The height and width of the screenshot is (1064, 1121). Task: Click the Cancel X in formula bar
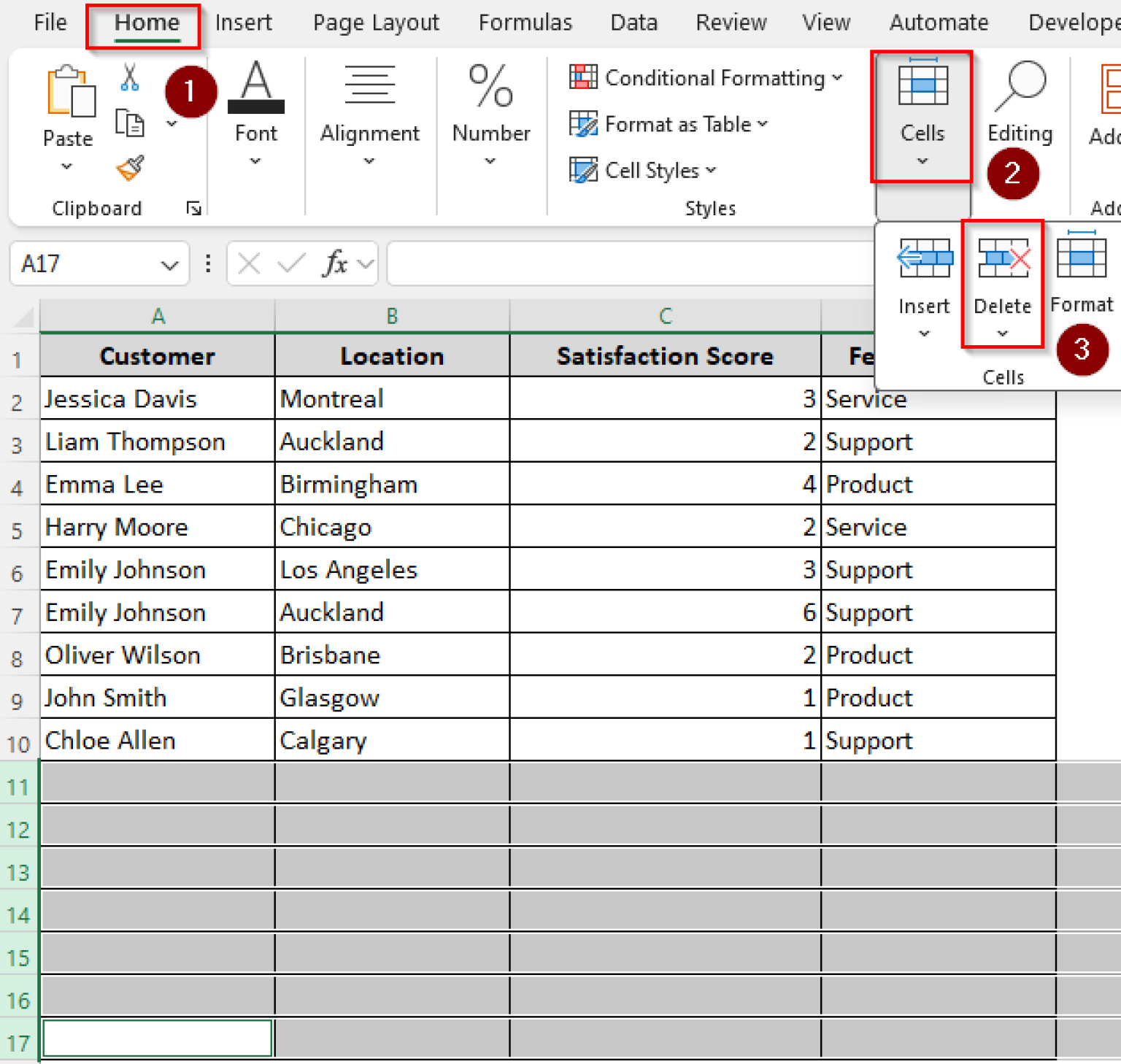coord(248,263)
